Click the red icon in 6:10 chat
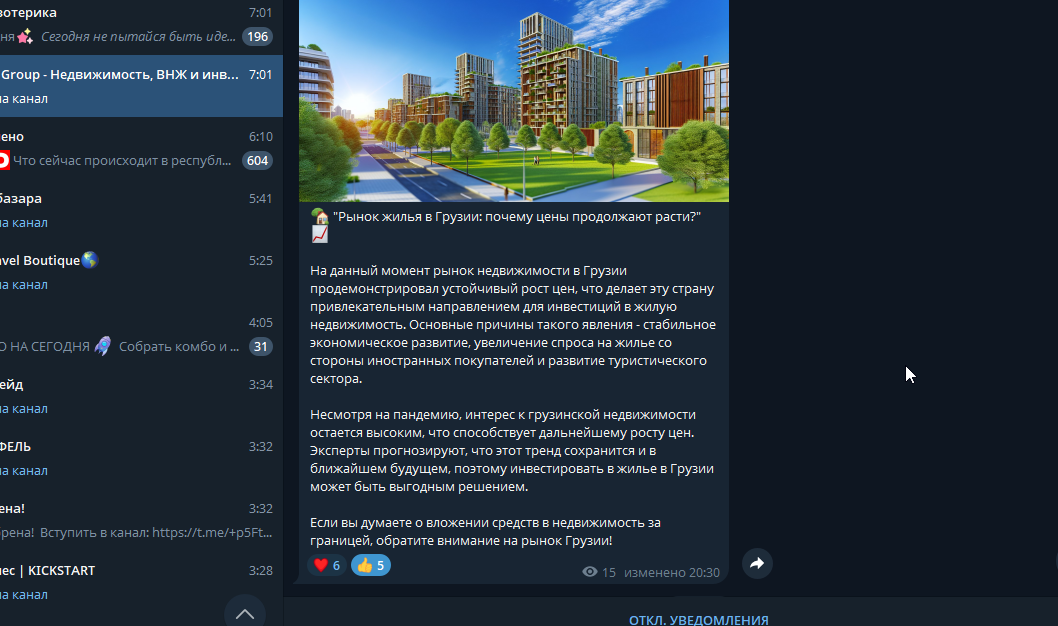The image size is (1058, 626). [4, 161]
